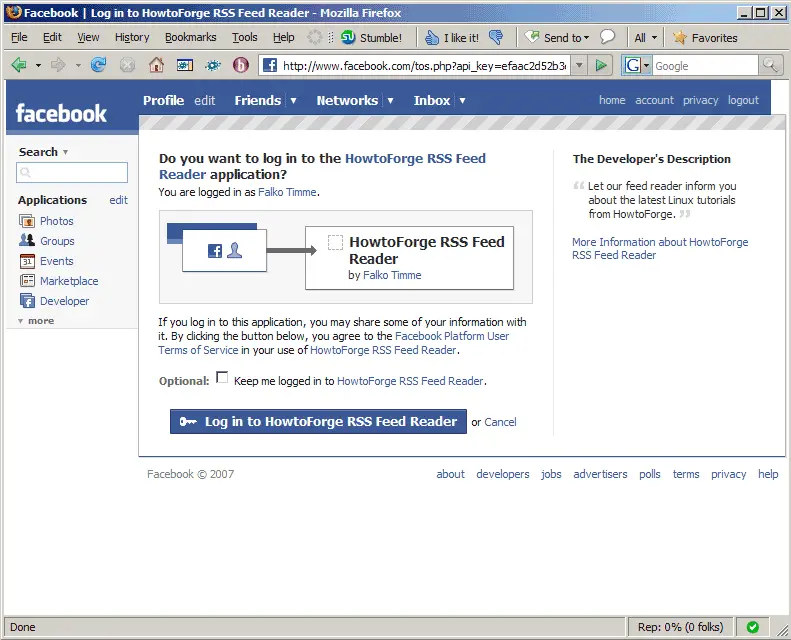Open the Networks dropdown arrow
The image size is (791, 640).
390,101
